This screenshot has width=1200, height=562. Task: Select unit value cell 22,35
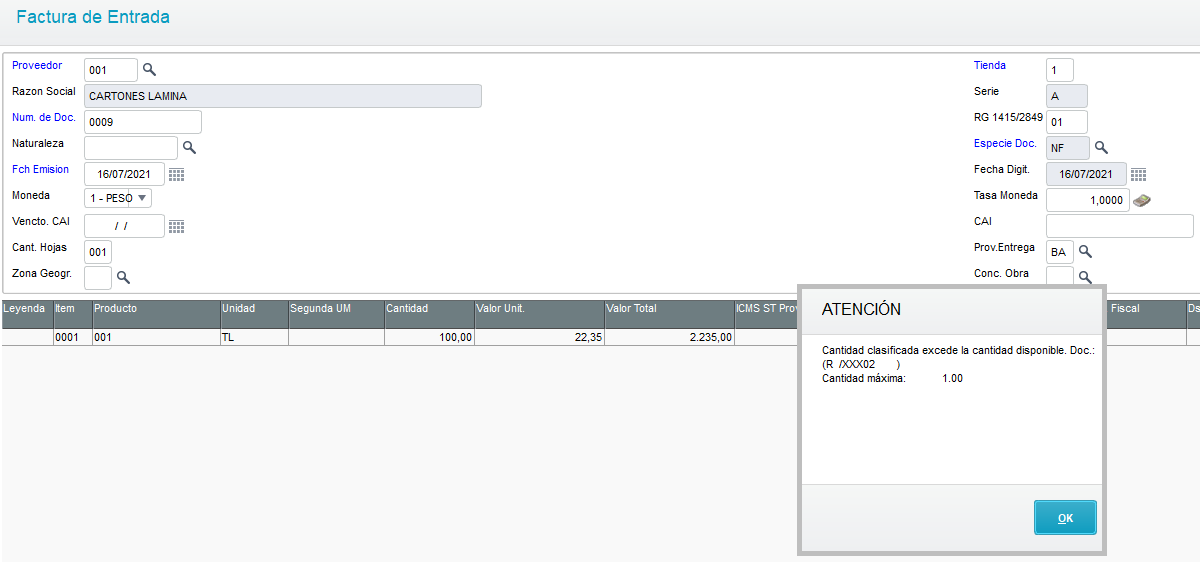(x=539, y=338)
